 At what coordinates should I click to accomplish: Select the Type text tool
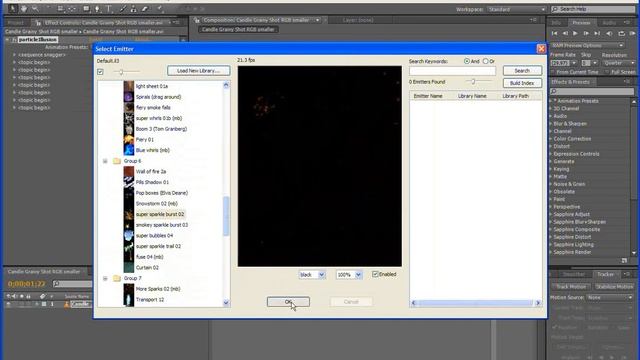tap(109, 9)
